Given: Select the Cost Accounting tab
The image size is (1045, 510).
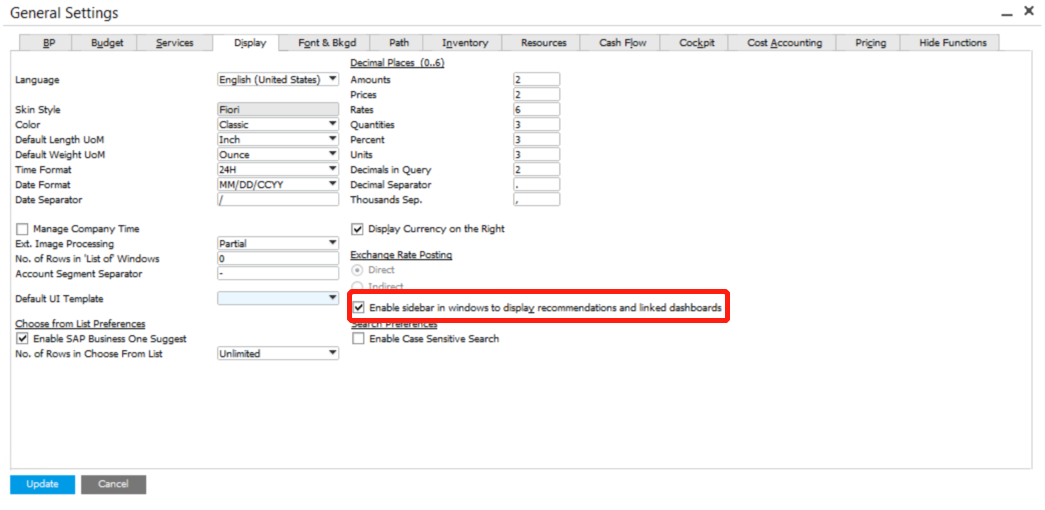Looking at the screenshot, I should tap(784, 43).
